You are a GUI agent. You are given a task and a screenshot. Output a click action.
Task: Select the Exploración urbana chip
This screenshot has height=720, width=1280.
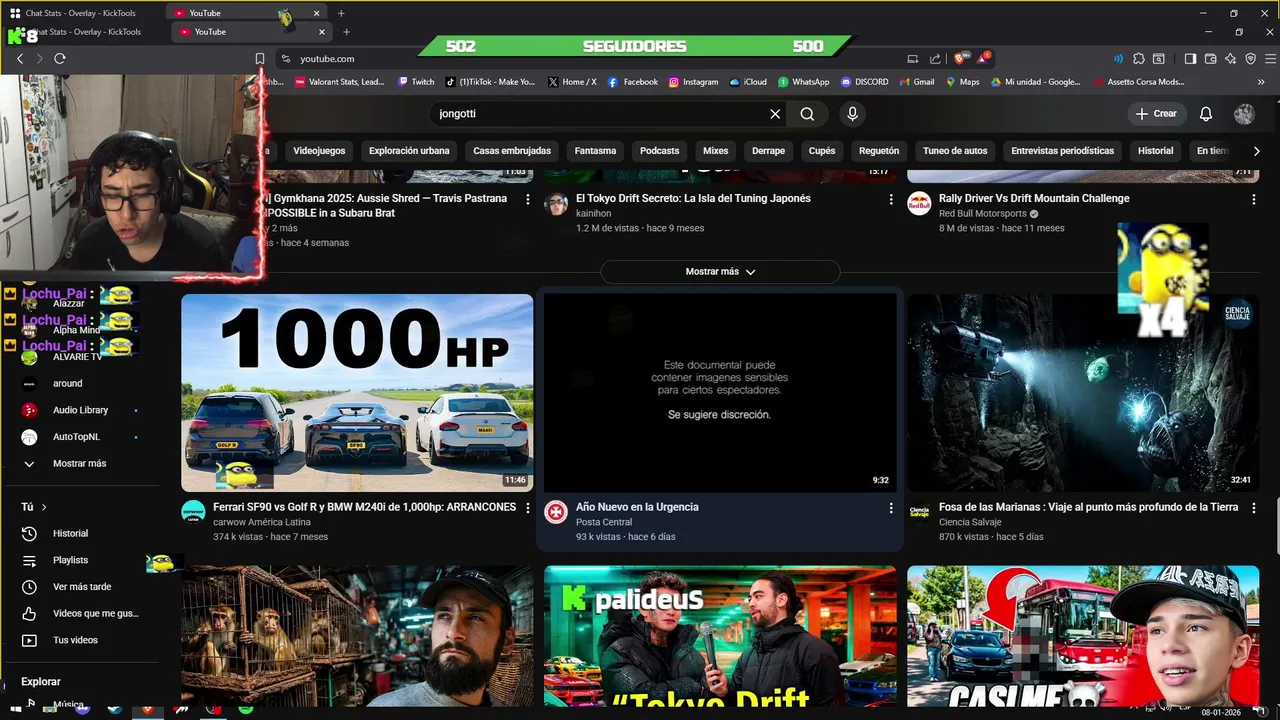click(409, 151)
